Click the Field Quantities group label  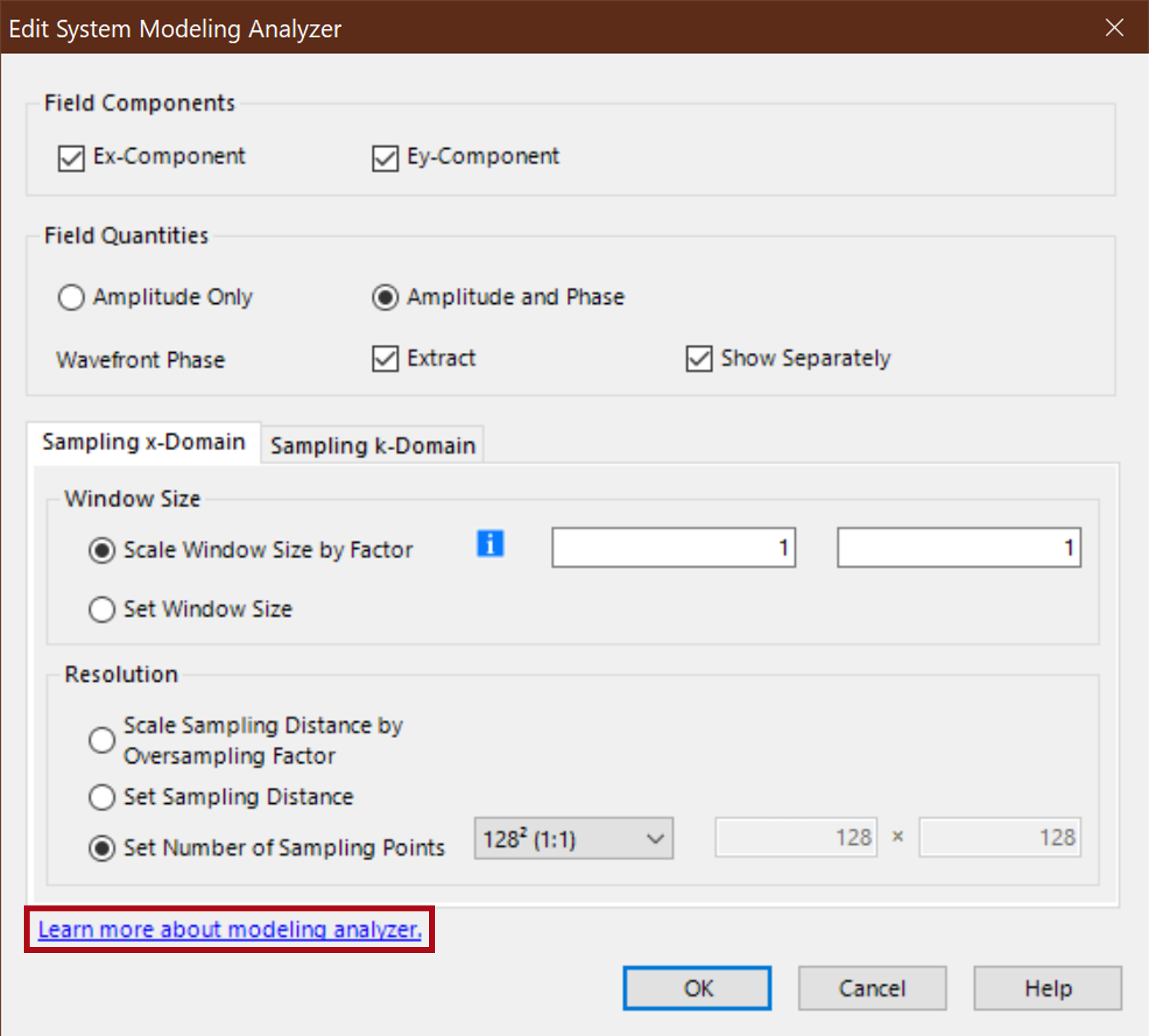click(x=126, y=236)
